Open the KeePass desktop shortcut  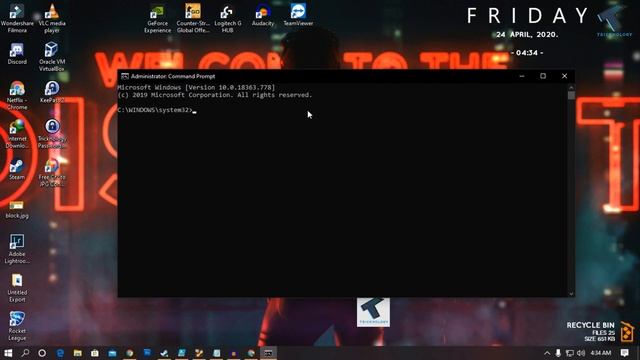tap(52, 92)
